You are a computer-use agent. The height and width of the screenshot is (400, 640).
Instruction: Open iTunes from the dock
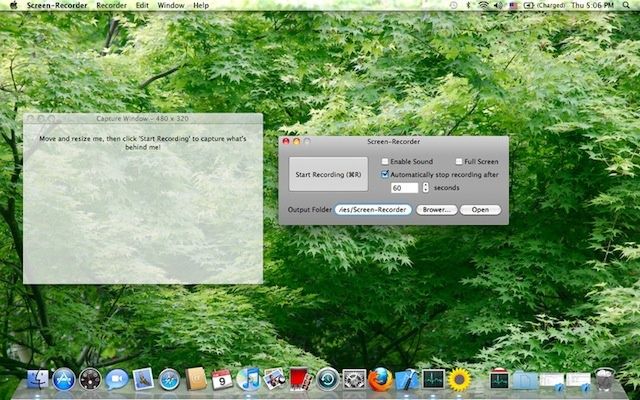pyautogui.click(x=249, y=379)
